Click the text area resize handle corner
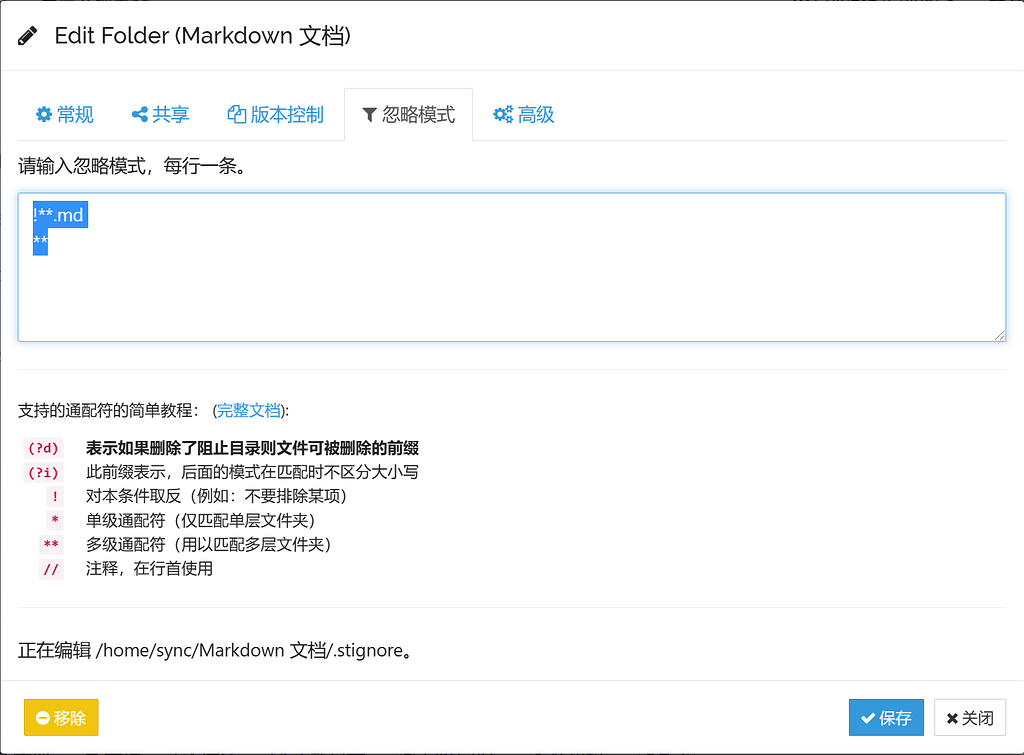The height and width of the screenshot is (755, 1024). (x=999, y=335)
